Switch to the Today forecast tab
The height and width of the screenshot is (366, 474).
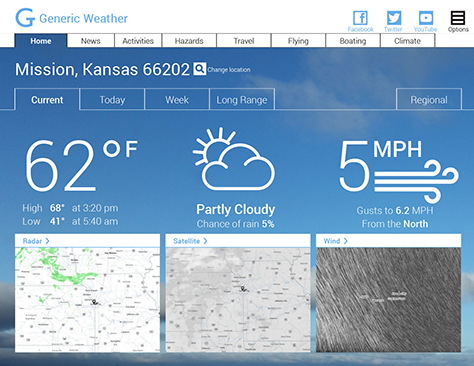[112, 99]
